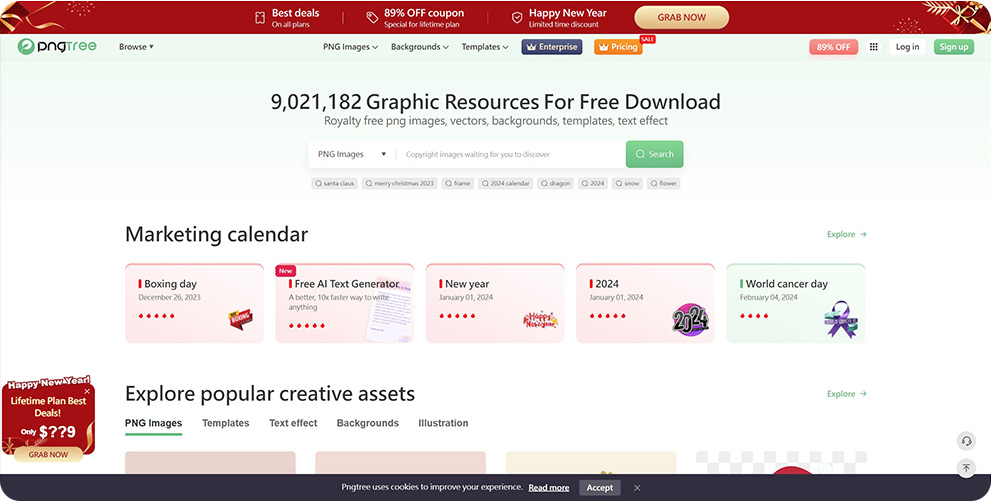Viewport: 1000px width, 501px height.
Task: Click the customer support headset icon
Action: tap(966, 441)
